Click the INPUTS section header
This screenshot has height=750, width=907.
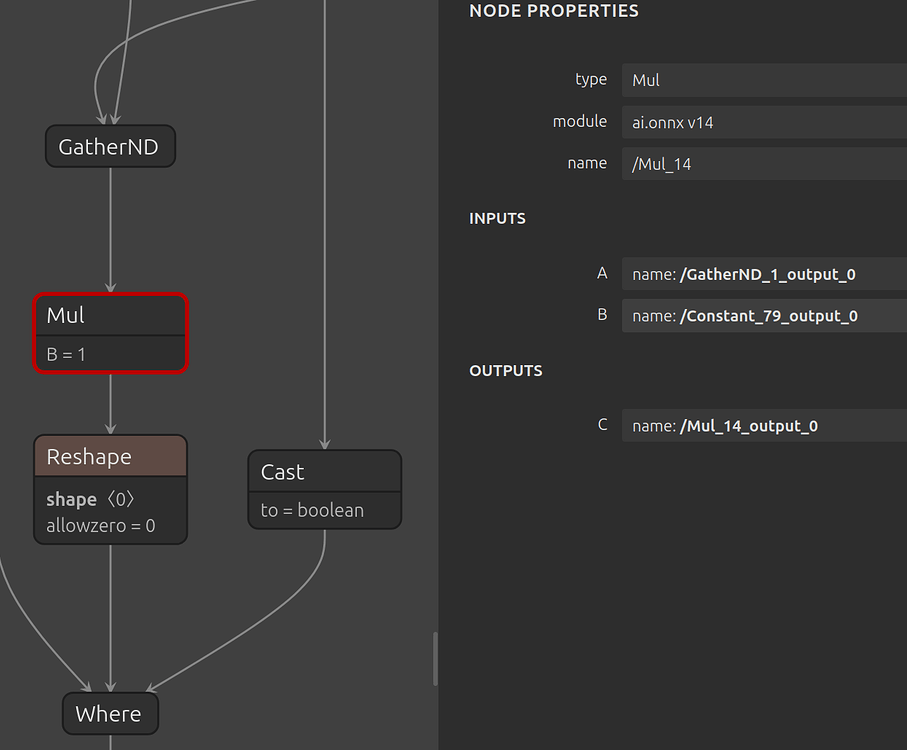pos(497,218)
